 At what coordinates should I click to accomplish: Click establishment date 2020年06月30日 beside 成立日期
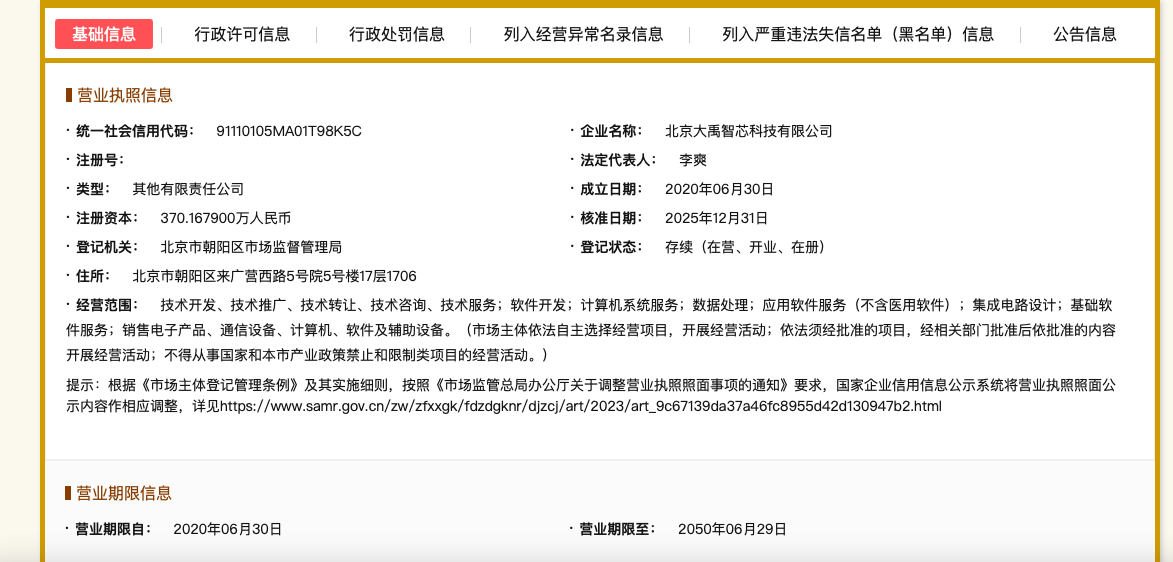click(719, 189)
